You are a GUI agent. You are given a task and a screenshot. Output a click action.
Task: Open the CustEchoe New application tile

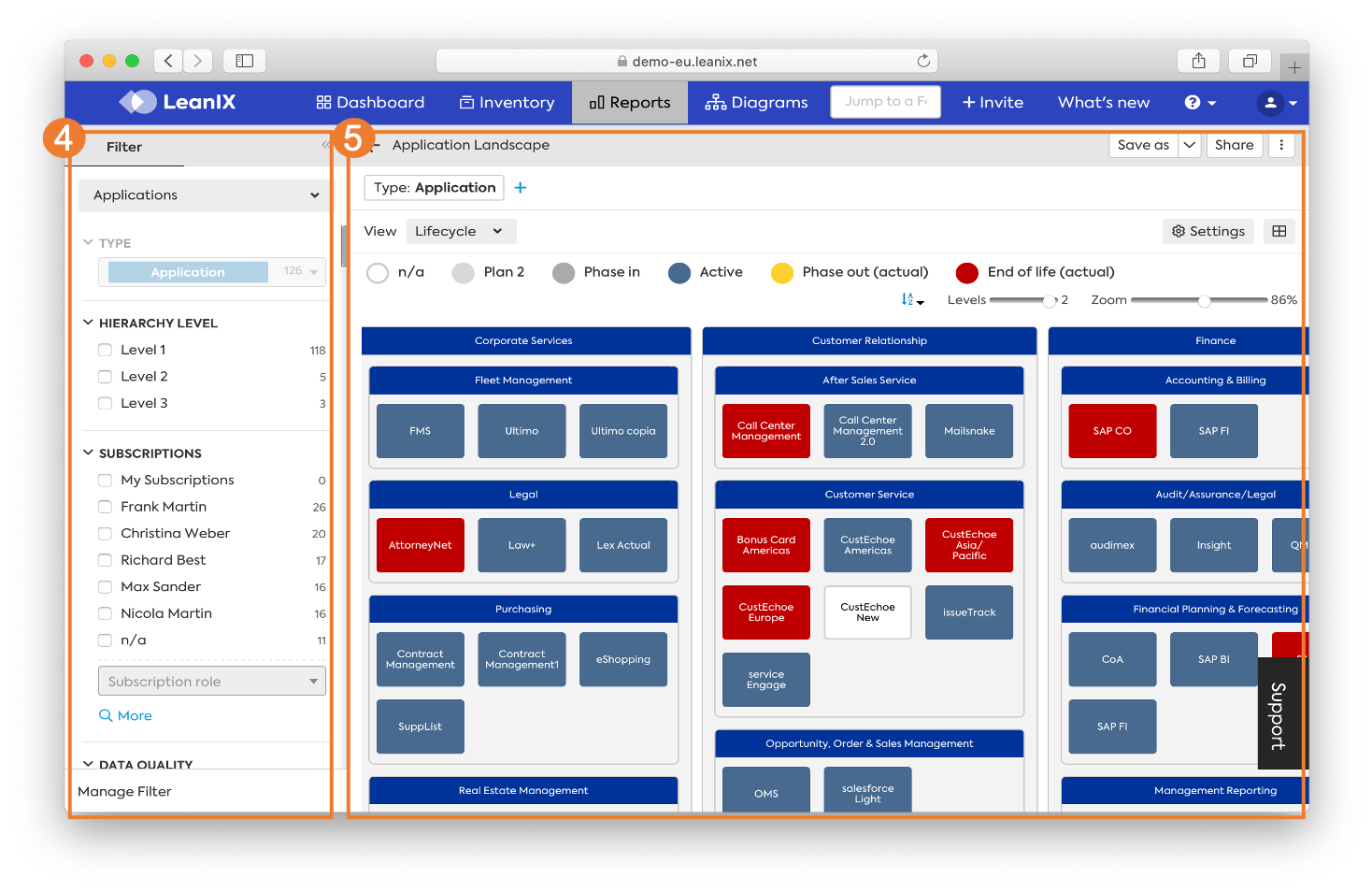(x=867, y=612)
